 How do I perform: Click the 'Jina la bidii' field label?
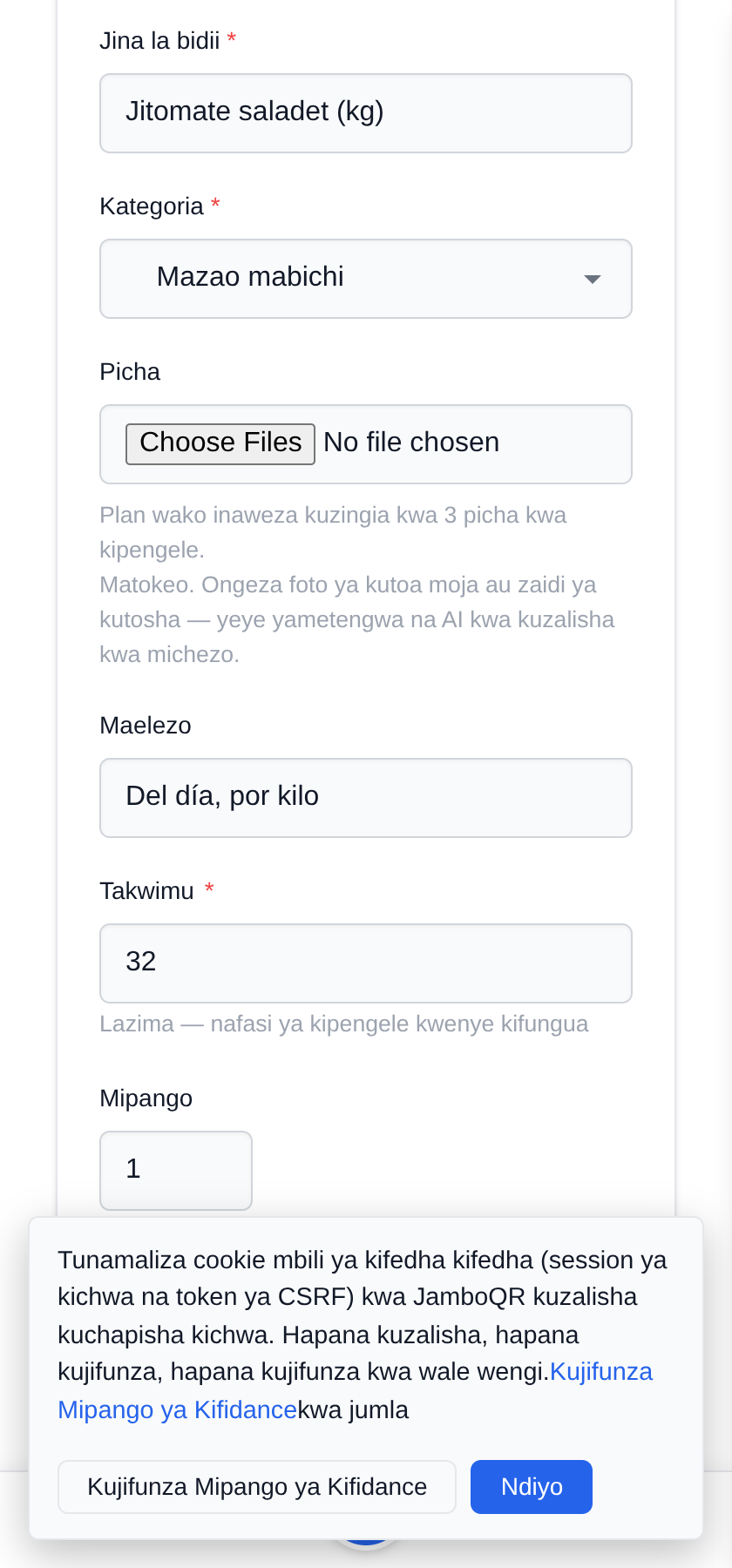159,41
